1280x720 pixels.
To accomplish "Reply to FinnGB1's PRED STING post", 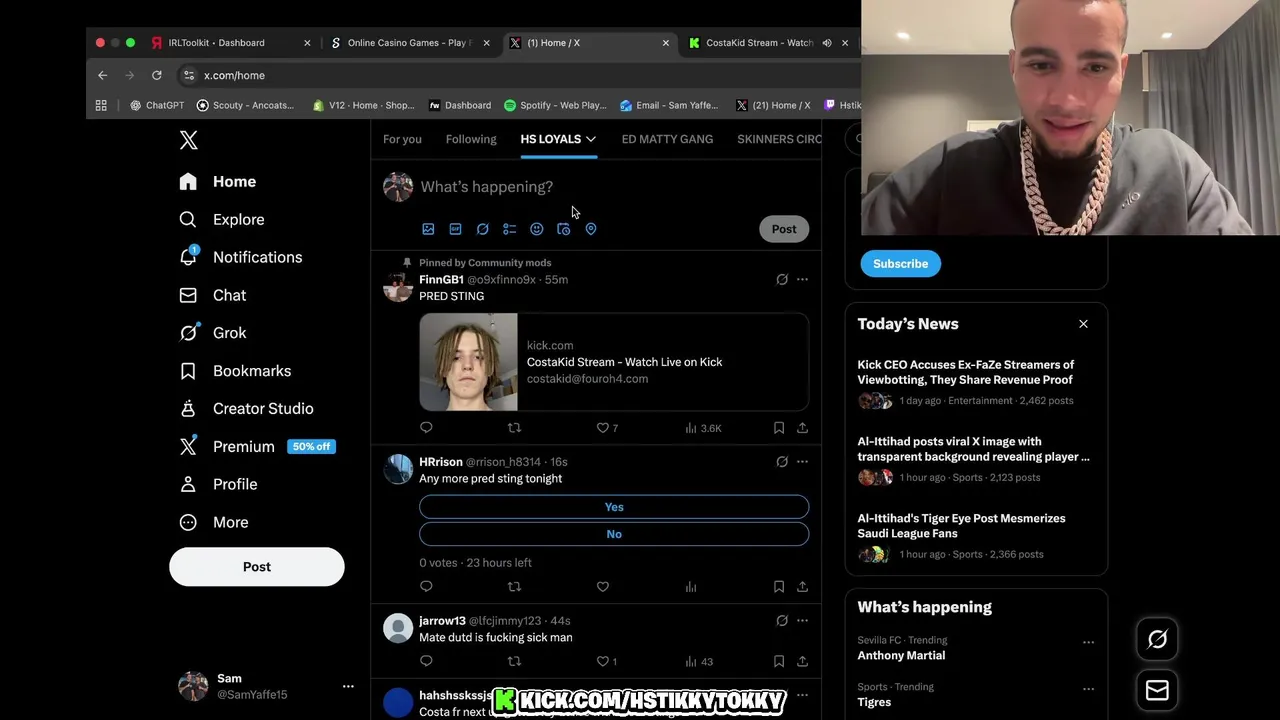I will click(x=426, y=428).
